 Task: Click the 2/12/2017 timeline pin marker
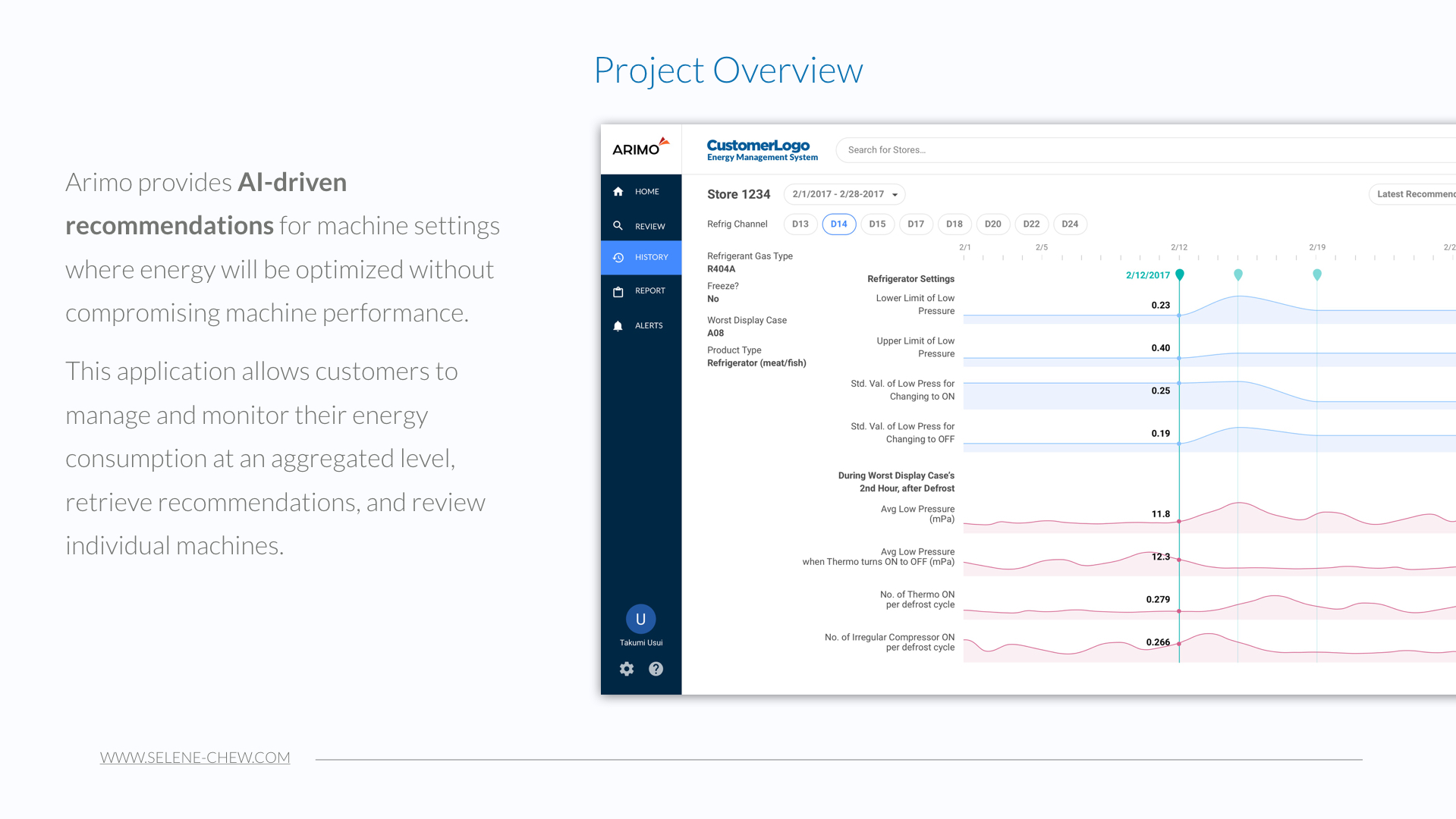[x=1180, y=275]
